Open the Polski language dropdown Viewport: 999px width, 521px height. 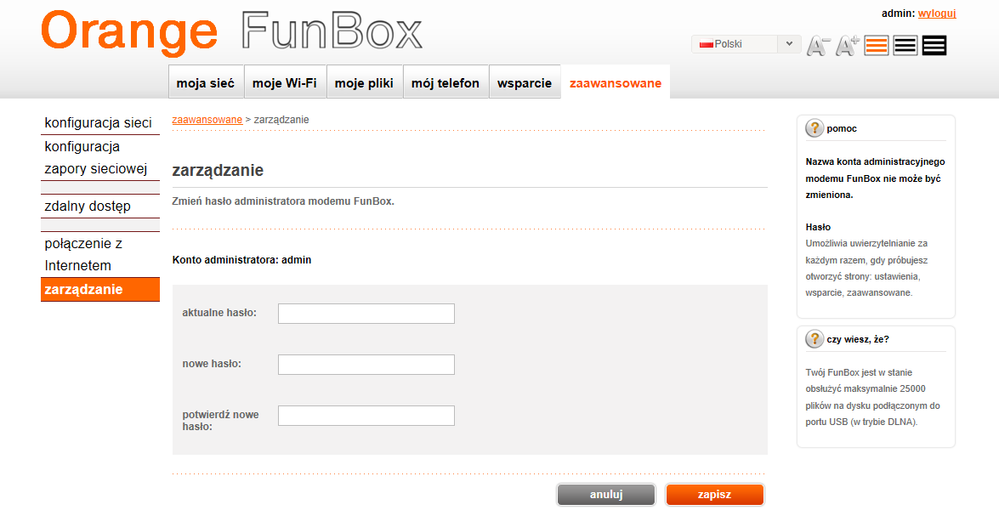coord(746,44)
